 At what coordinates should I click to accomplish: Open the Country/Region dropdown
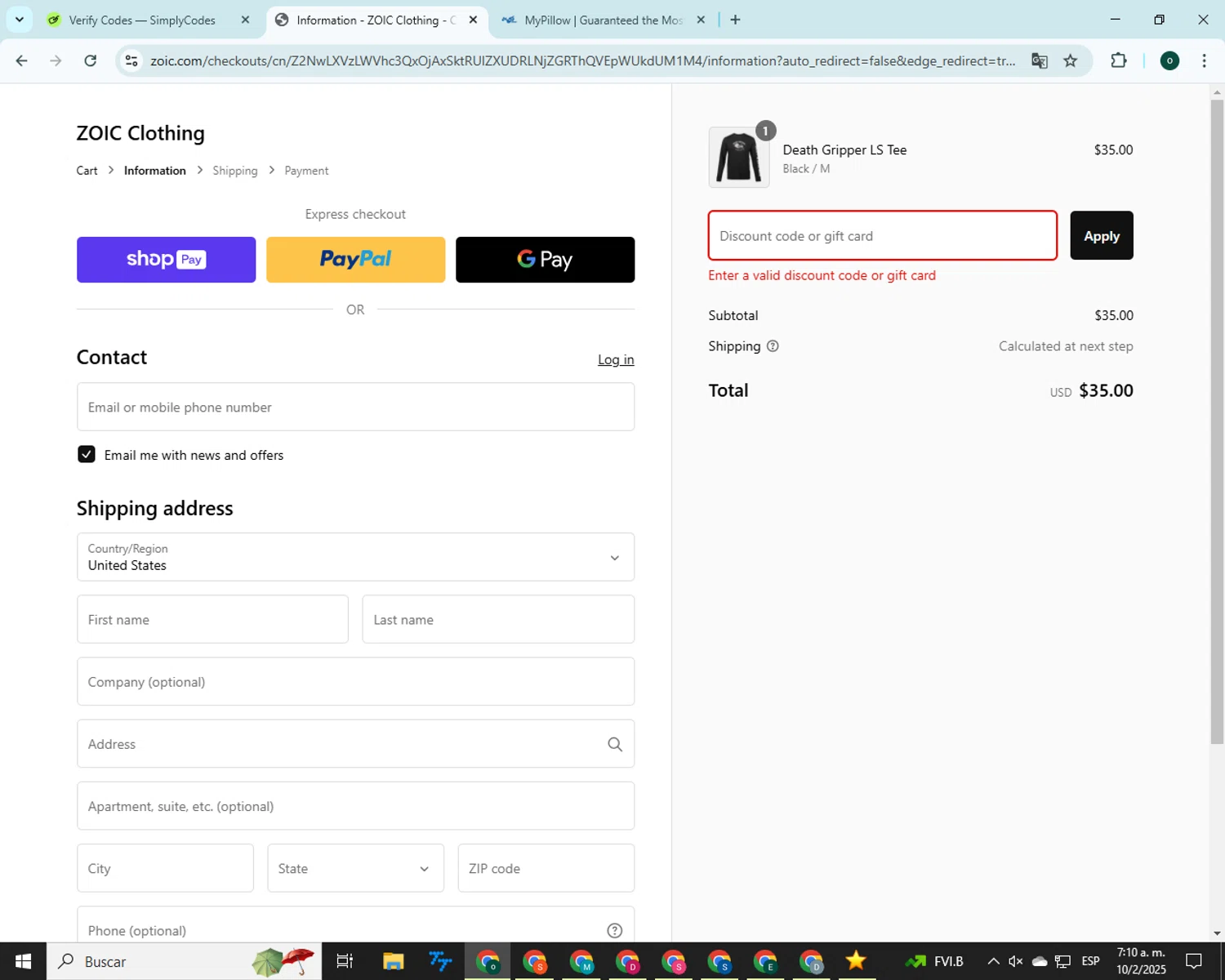click(x=355, y=557)
